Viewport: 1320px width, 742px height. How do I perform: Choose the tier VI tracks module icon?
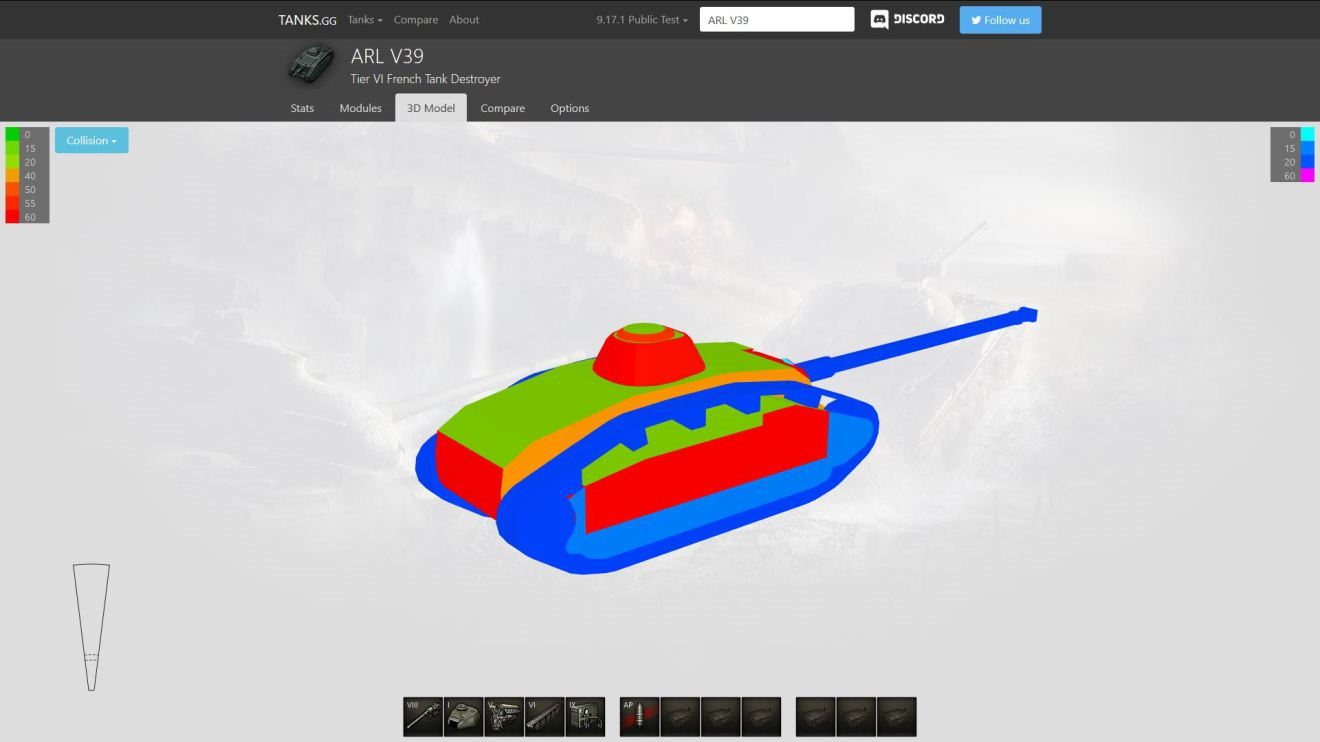[545, 717]
